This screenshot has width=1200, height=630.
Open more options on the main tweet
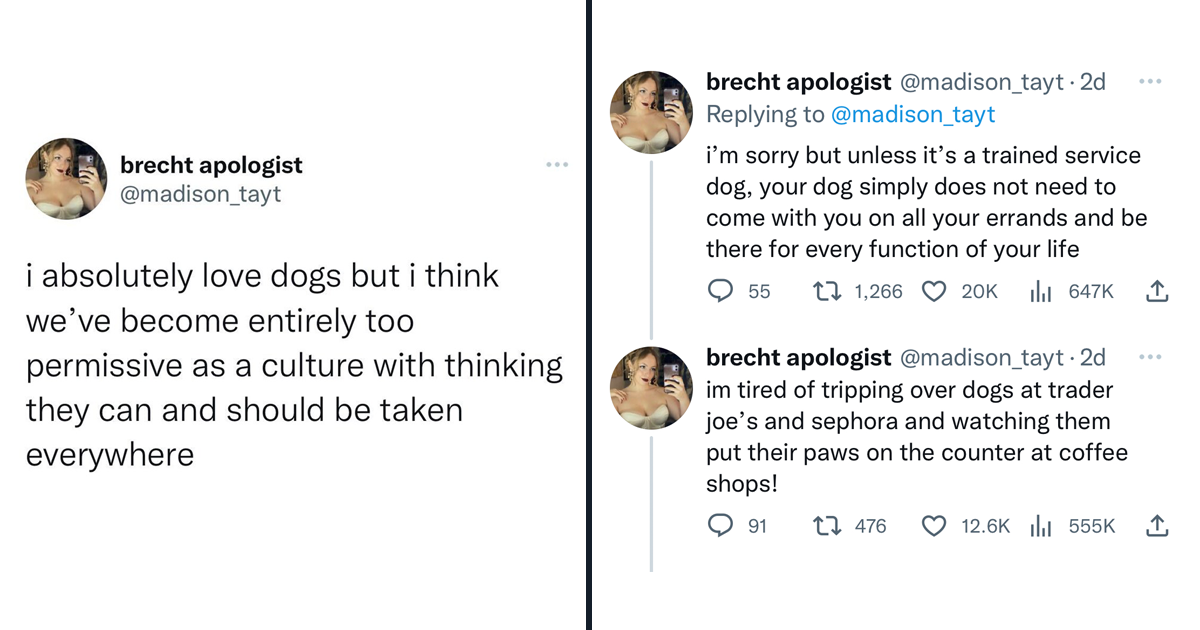coord(557,164)
